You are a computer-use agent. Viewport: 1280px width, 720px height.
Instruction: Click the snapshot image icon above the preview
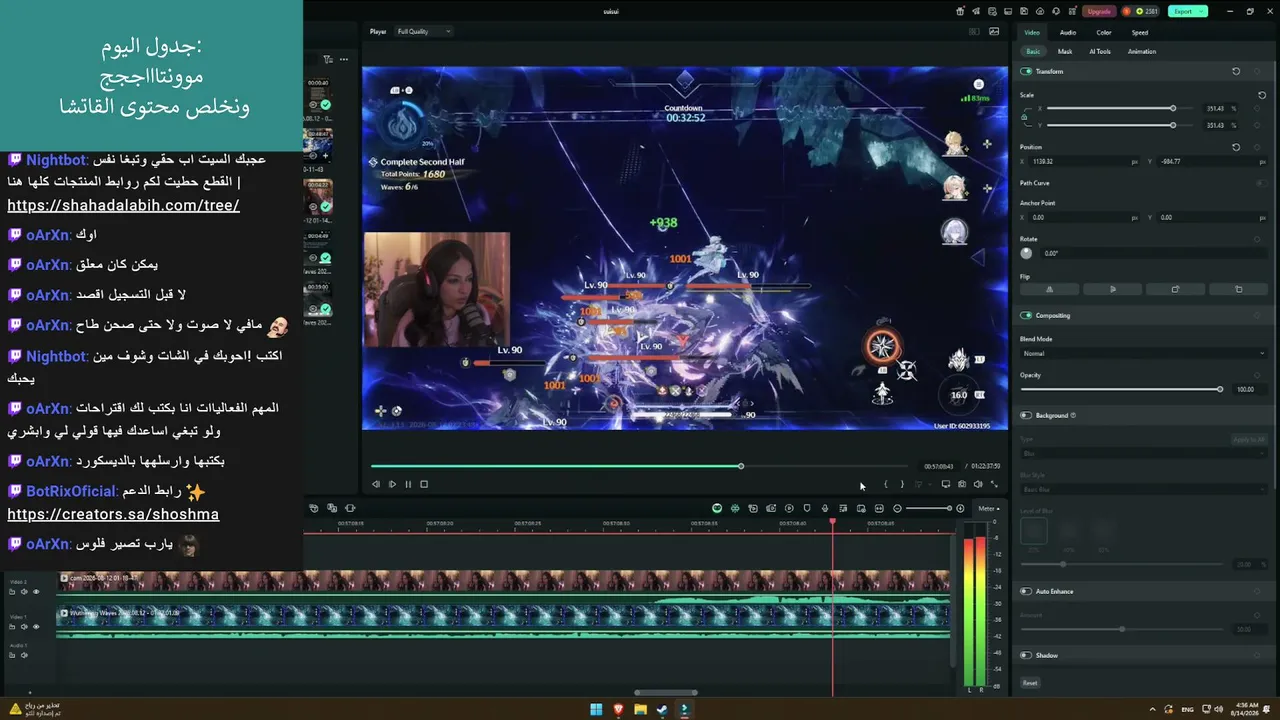pos(994,31)
